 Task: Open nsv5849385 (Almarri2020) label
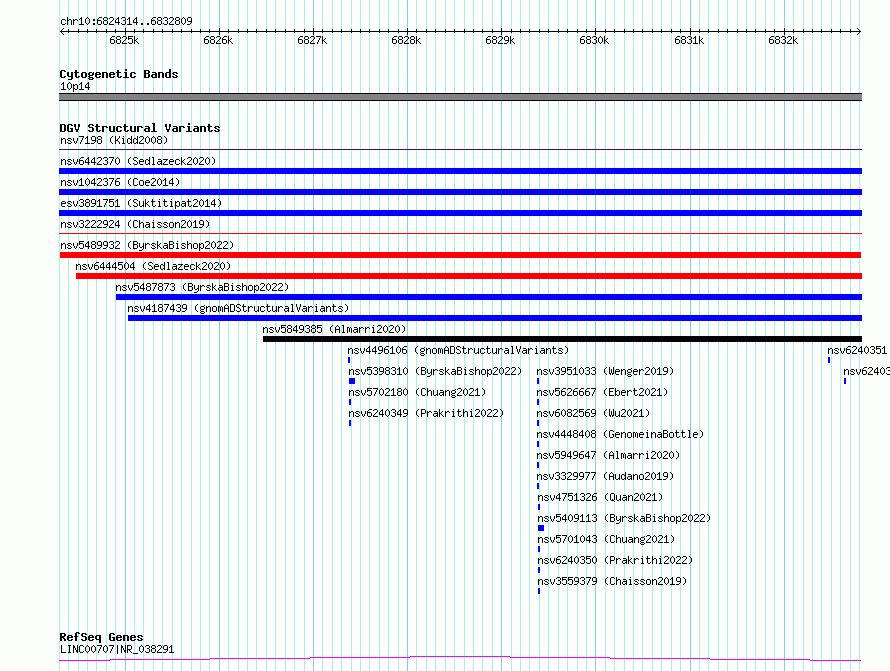334,329
